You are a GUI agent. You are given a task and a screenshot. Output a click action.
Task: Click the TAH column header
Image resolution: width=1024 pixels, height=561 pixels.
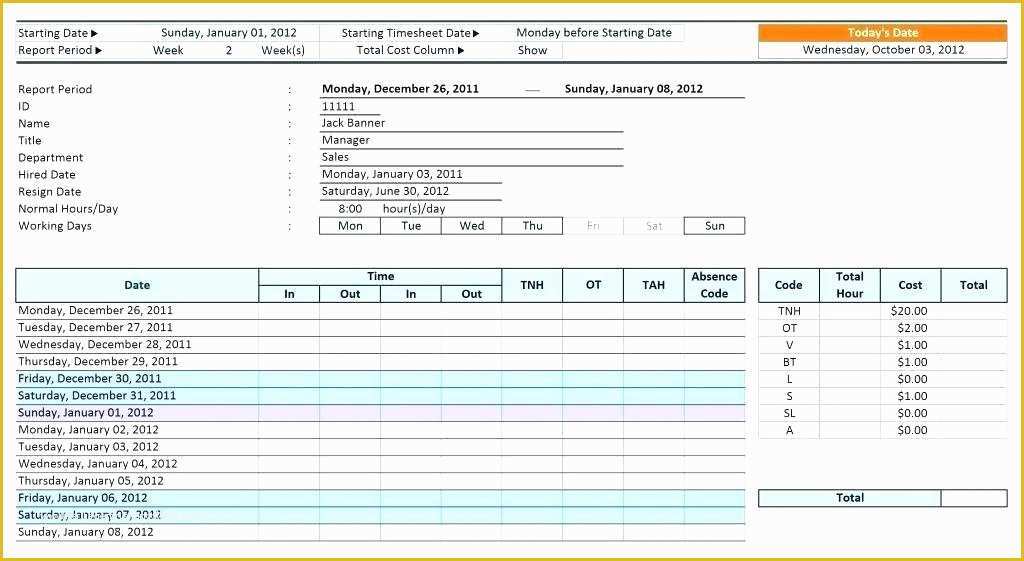pyautogui.click(x=654, y=285)
